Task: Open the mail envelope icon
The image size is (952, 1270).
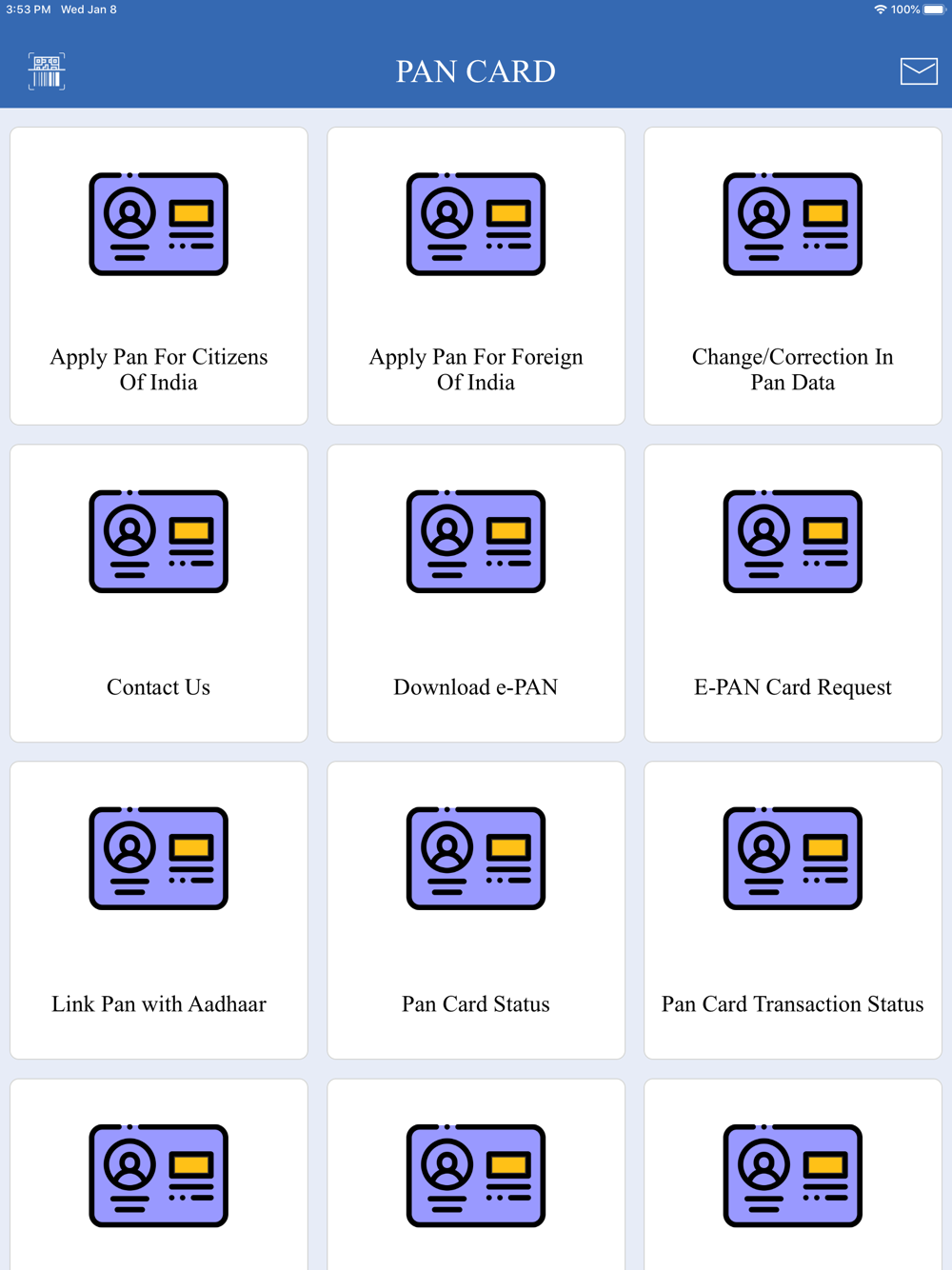Action: point(919,71)
